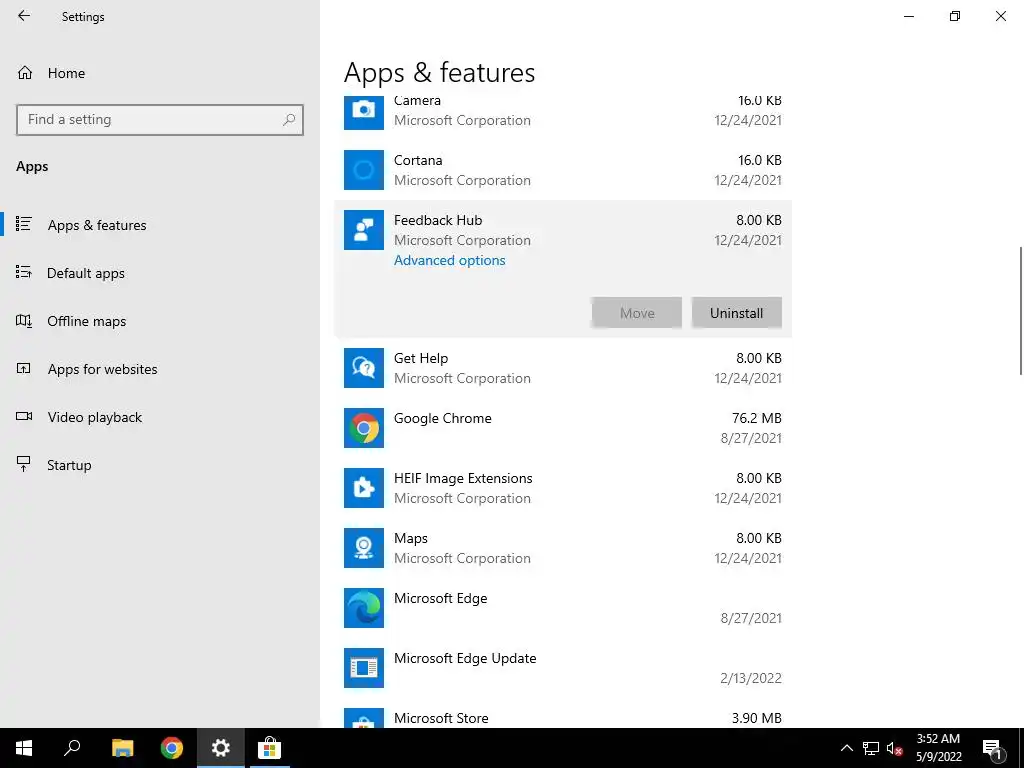Click the Apps for websites sidebar icon

(24, 368)
